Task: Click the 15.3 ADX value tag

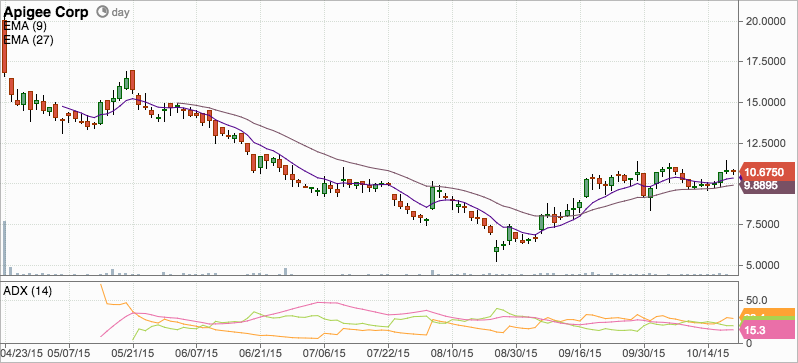Action: tap(768, 330)
